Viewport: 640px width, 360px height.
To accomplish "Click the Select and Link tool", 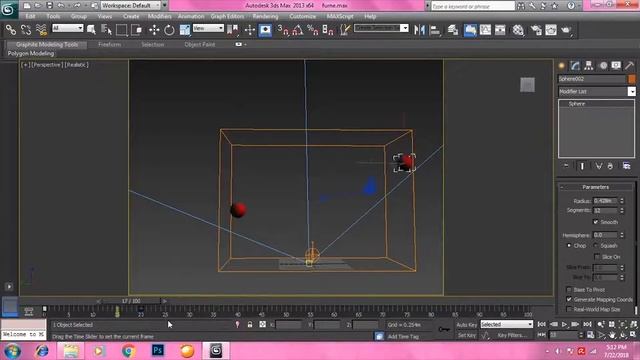I will coord(11,30).
